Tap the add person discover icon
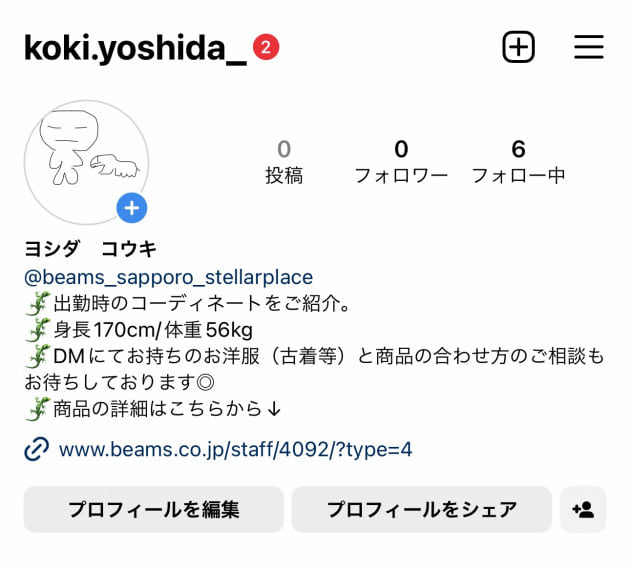Screen dimensions: 630x568 click(583, 509)
